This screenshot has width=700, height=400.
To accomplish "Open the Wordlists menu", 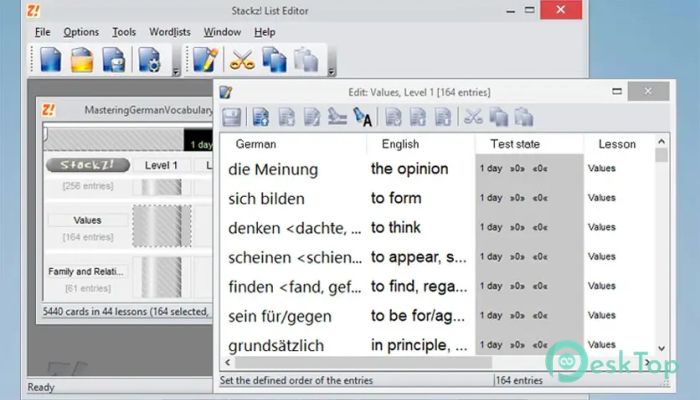I will 170,32.
